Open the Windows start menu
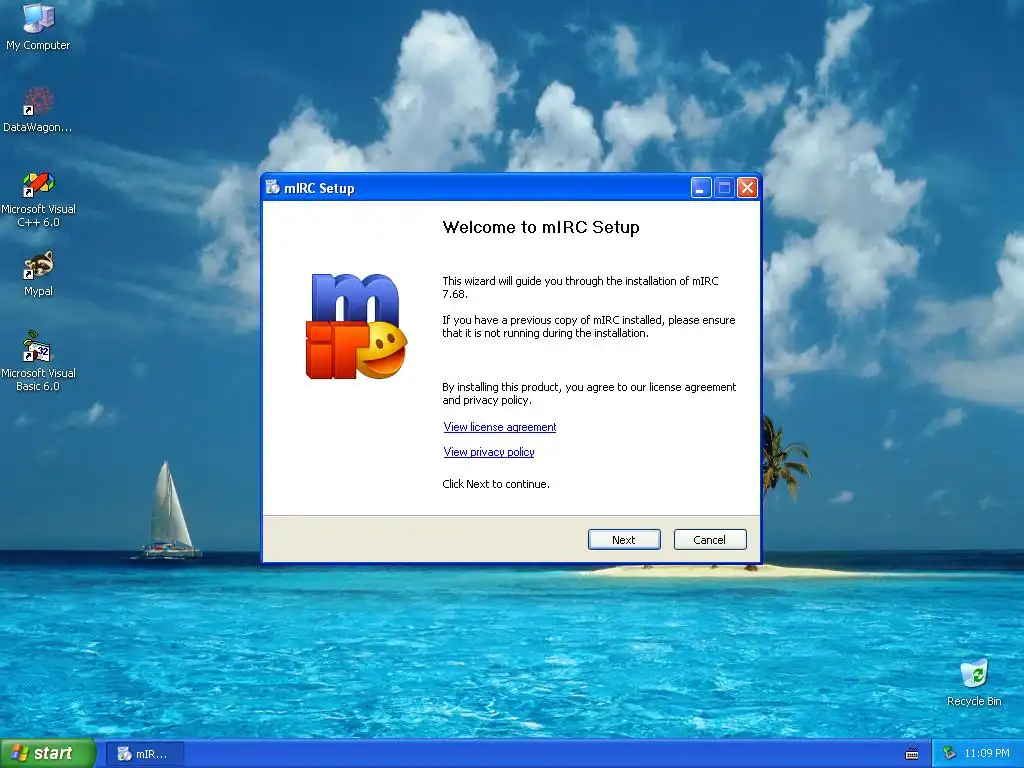 (x=48, y=753)
